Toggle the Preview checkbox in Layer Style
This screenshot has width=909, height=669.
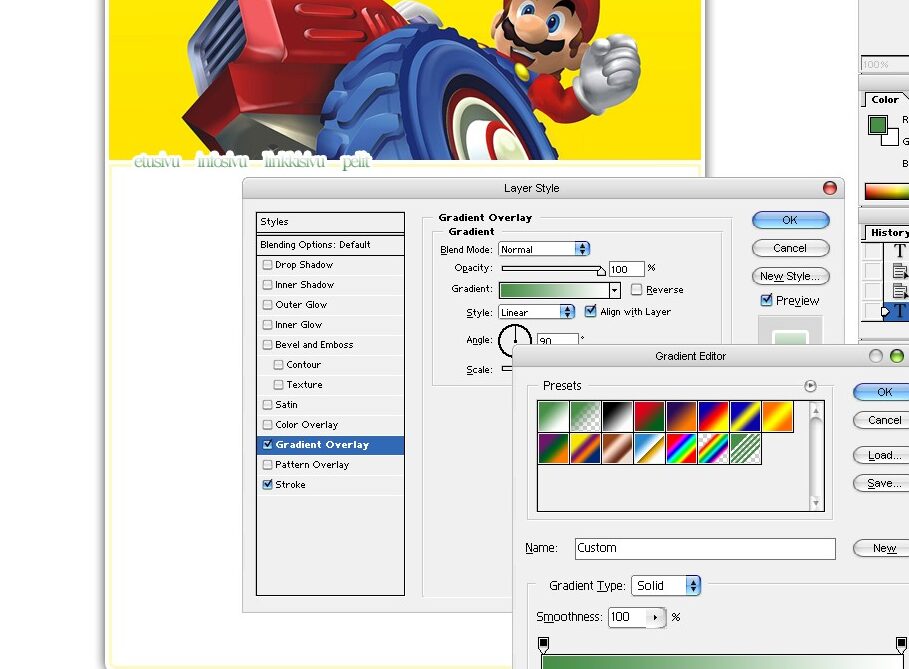pos(766,300)
